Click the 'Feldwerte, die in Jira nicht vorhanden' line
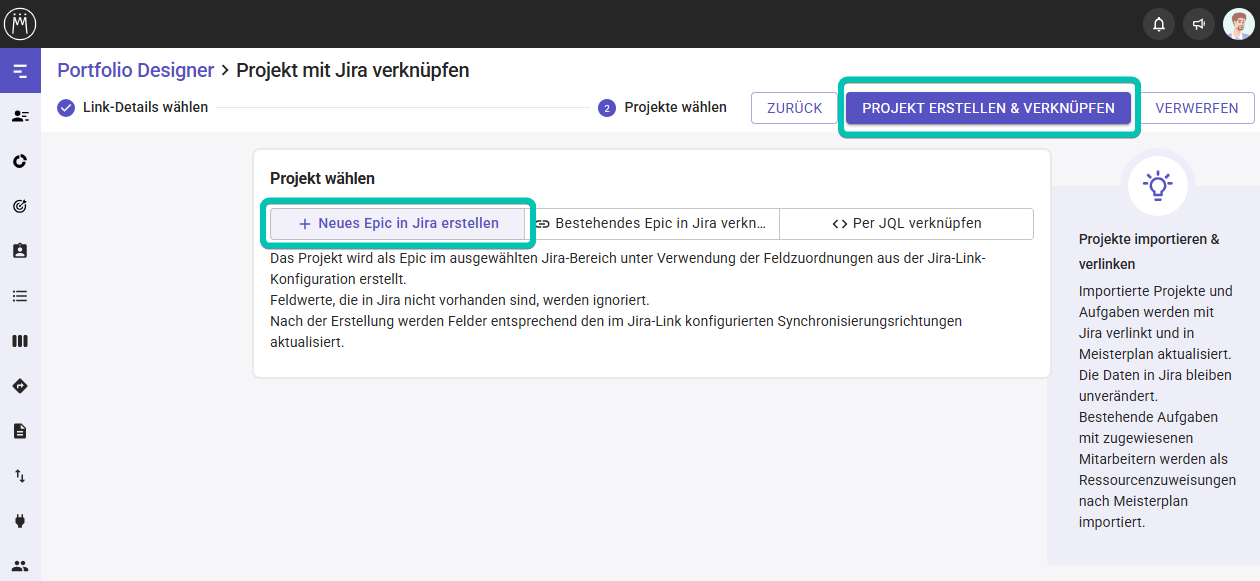Image resolution: width=1260 pixels, height=581 pixels. [x=460, y=300]
